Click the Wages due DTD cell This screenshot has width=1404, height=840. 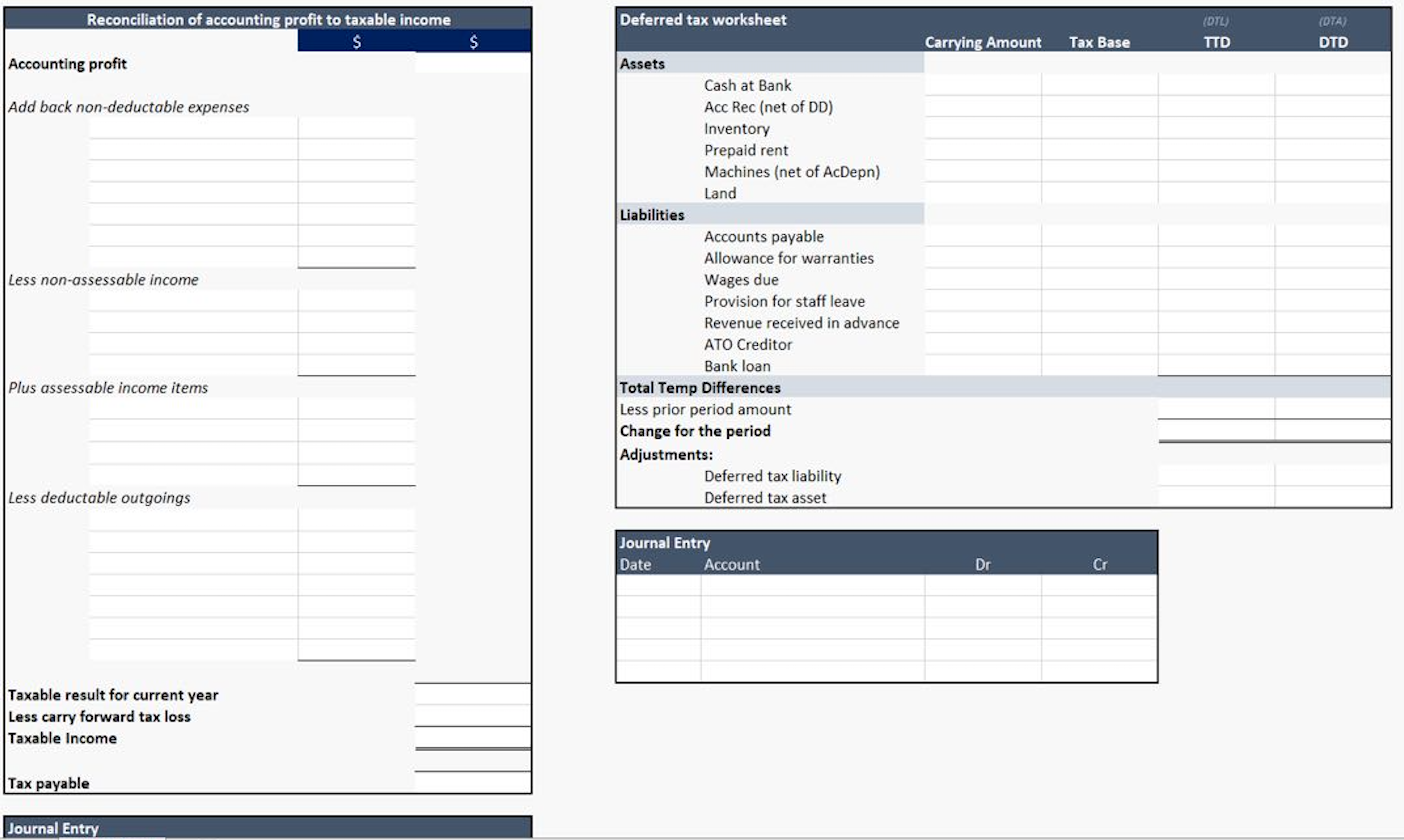(x=1333, y=279)
